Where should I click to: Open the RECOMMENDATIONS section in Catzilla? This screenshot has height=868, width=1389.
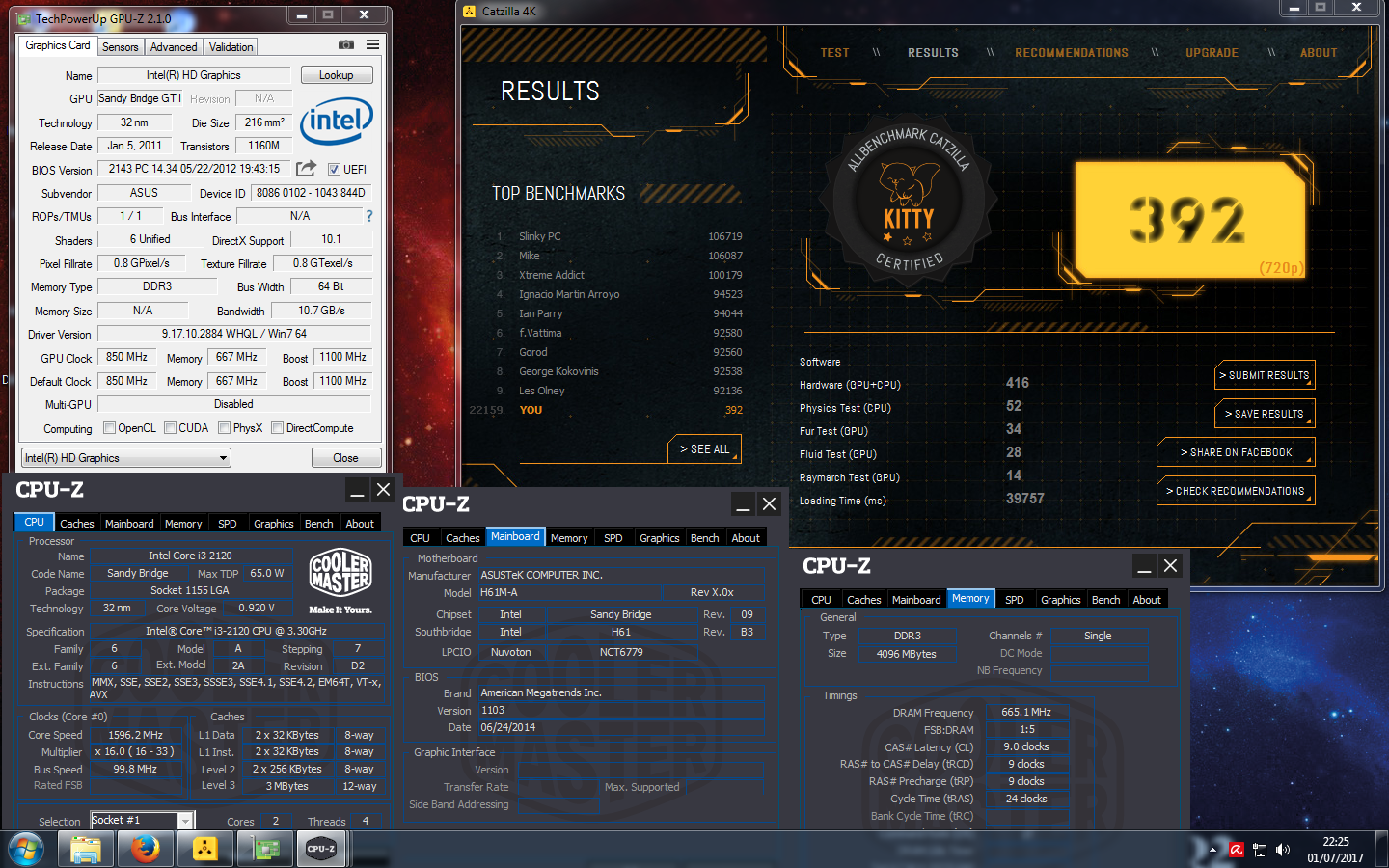[x=1072, y=53]
